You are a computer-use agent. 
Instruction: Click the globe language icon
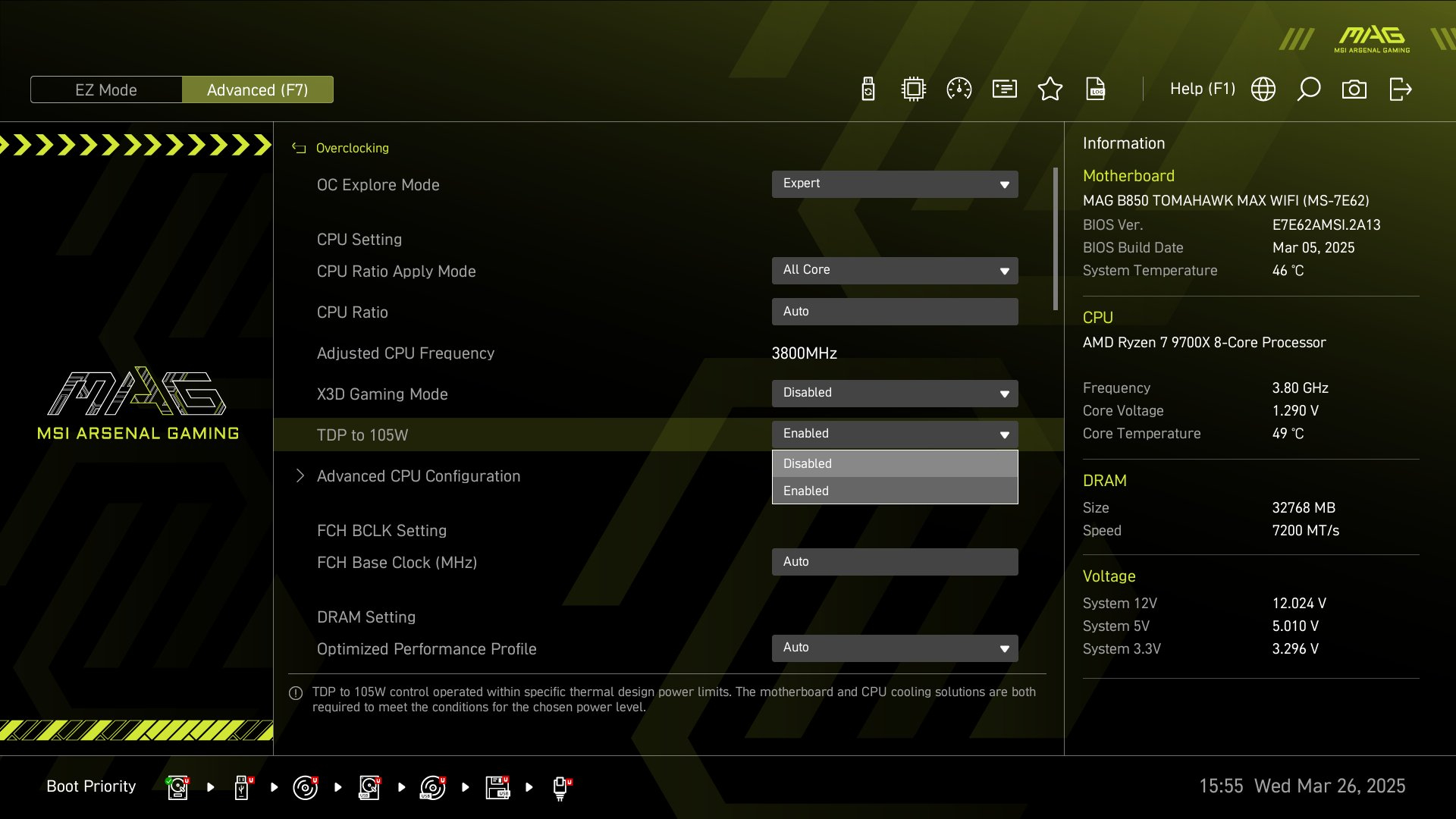point(1263,89)
